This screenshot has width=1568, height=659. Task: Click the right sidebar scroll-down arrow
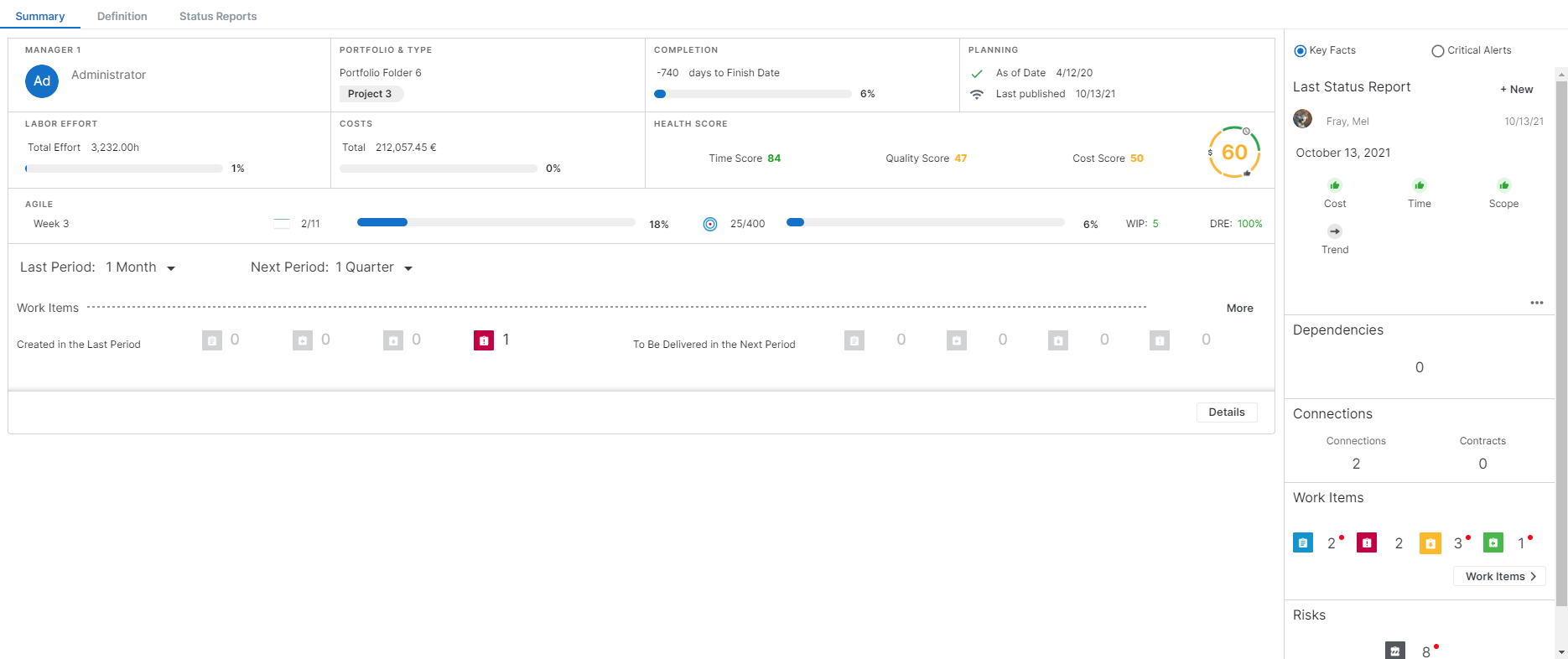click(x=1561, y=651)
